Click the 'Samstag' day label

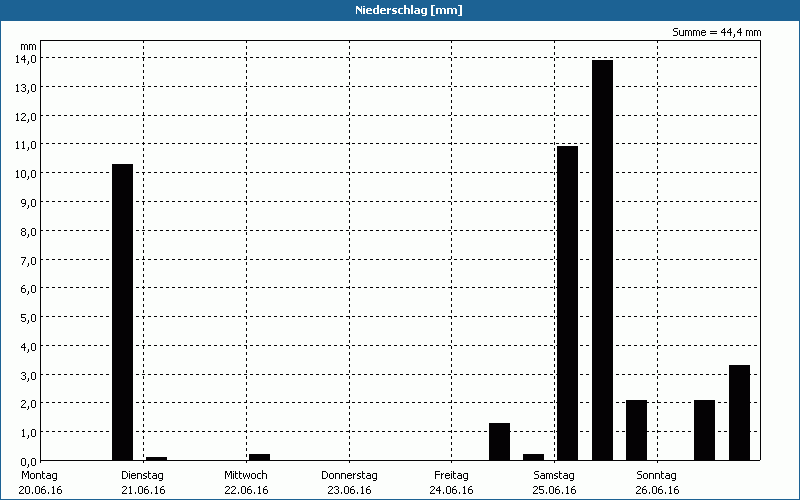coord(554,476)
